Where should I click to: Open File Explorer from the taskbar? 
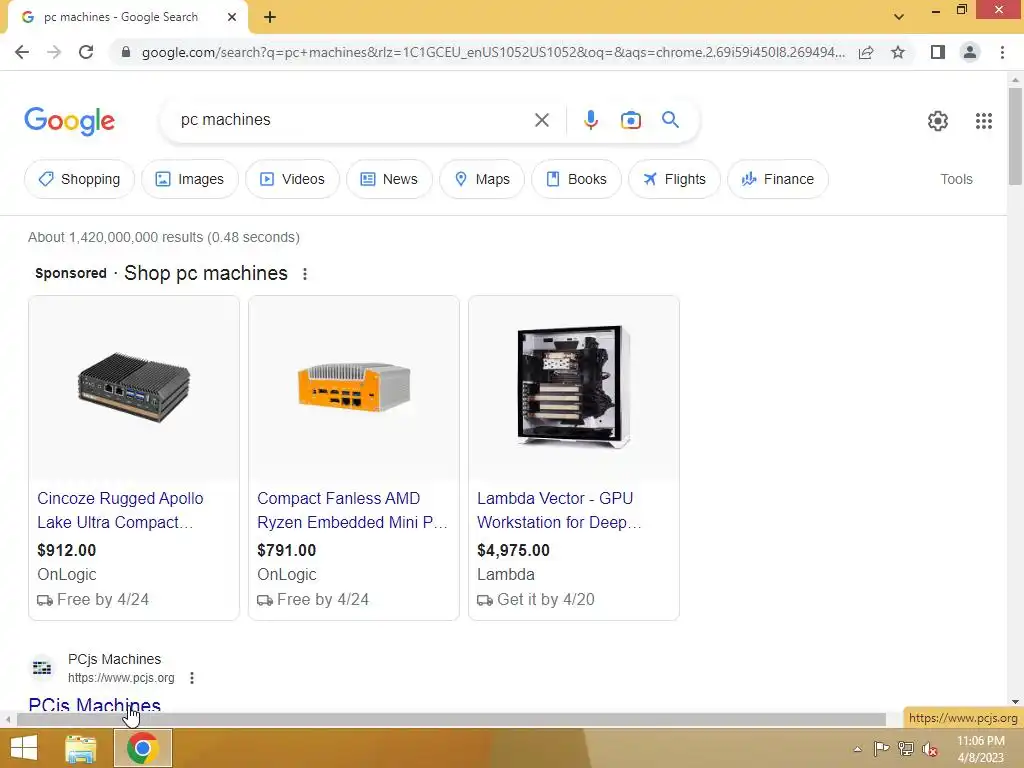81,748
